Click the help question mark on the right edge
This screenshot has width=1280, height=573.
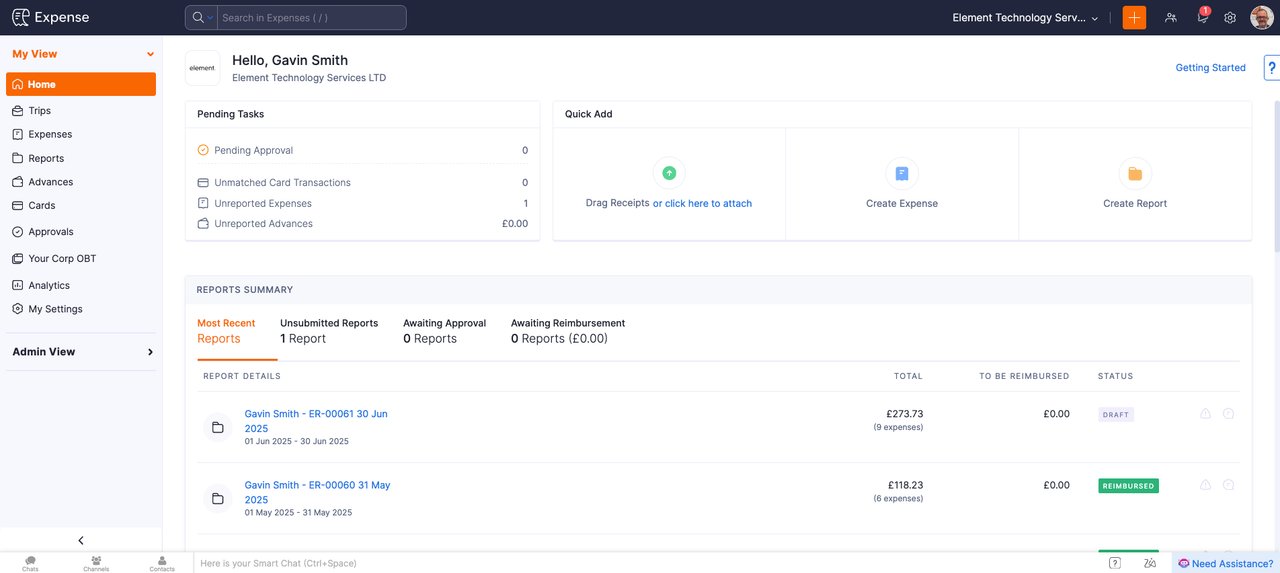click(1272, 68)
